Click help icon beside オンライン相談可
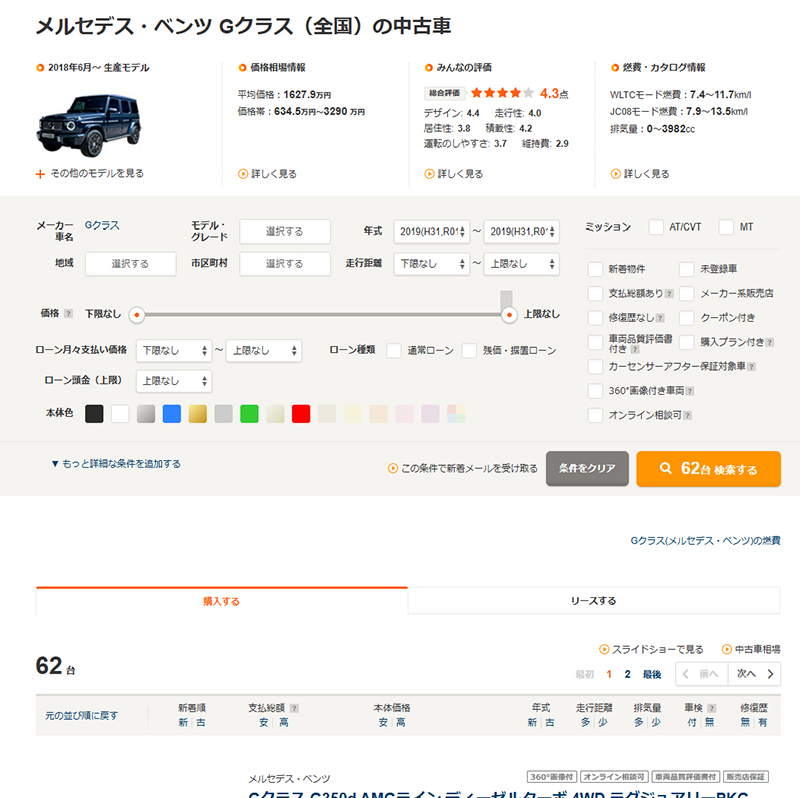 (x=688, y=415)
